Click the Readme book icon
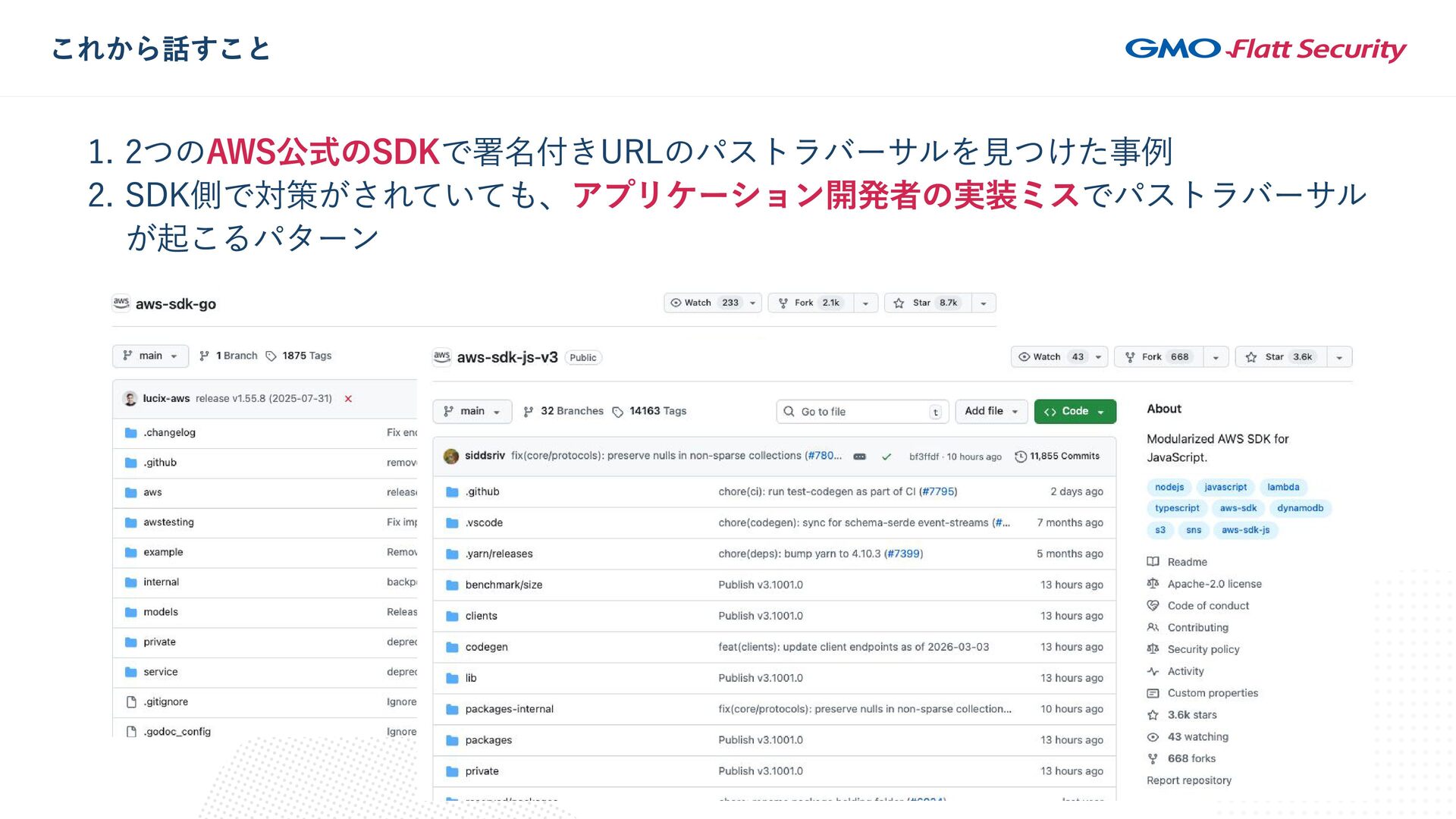Viewport: 1456px width, 819px height. point(1153,562)
